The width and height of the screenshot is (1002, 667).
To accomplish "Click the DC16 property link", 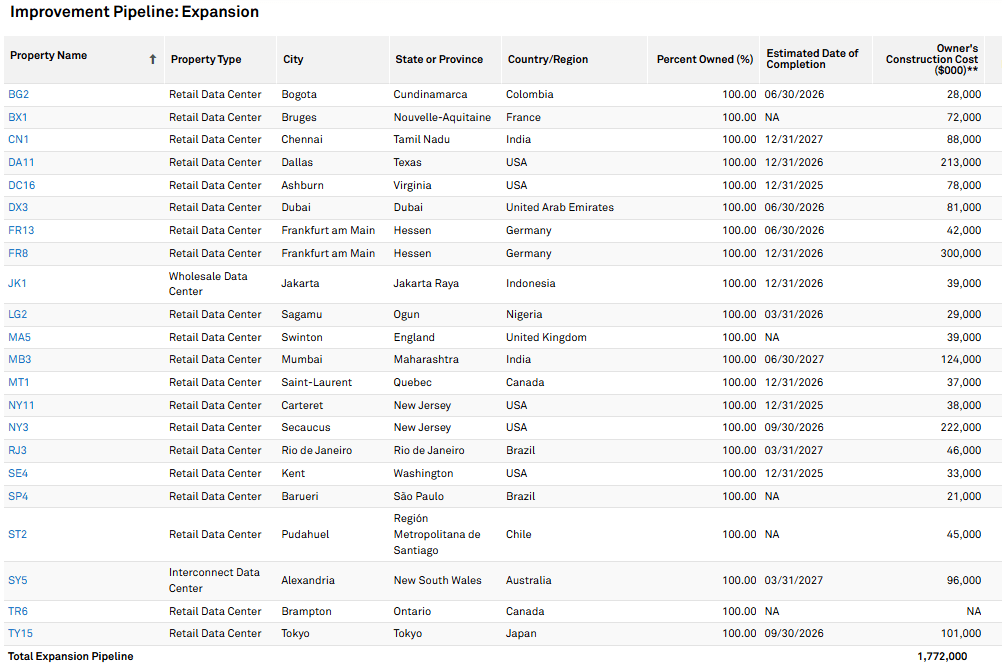I will coord(22,185).
